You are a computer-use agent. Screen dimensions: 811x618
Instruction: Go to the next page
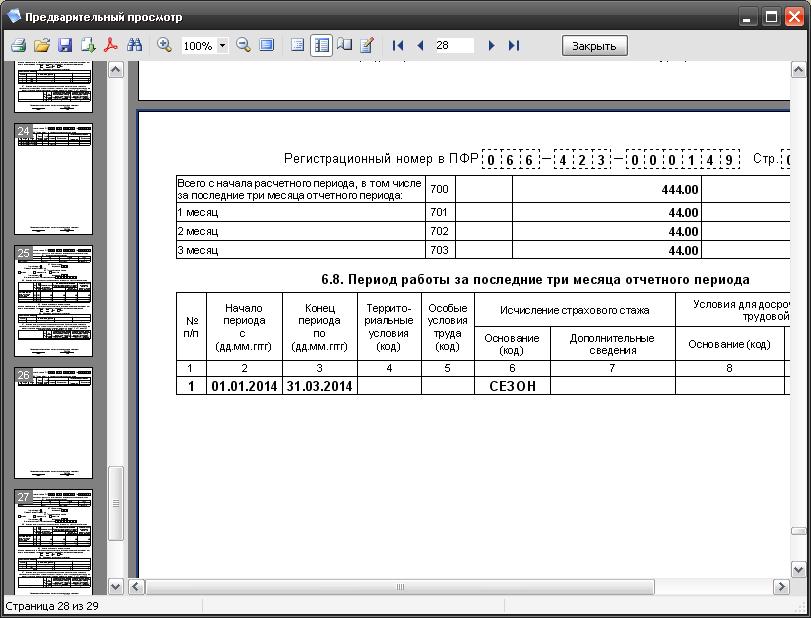[491, 46]
